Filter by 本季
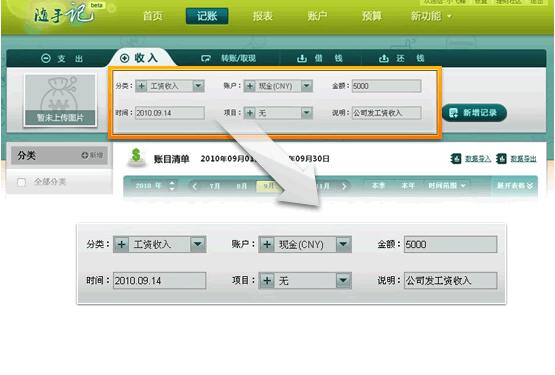The image size is (555, 375). pos(378,186)
